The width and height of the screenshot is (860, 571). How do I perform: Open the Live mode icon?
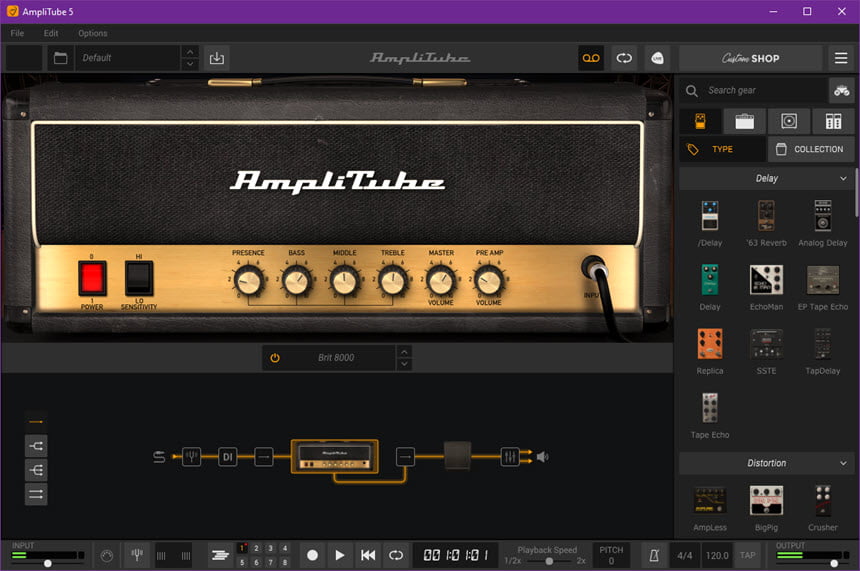pyautogui.click(x=657, y=58)
